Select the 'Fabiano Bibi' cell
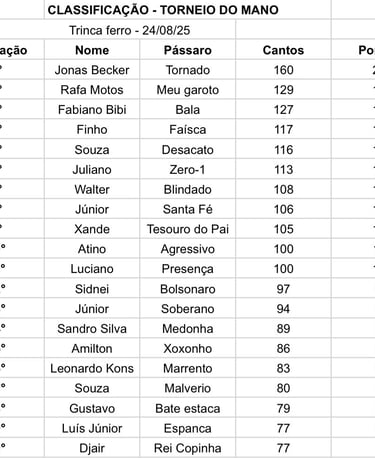Viewport: 375px width, 458px height. [x=92, y=110]
